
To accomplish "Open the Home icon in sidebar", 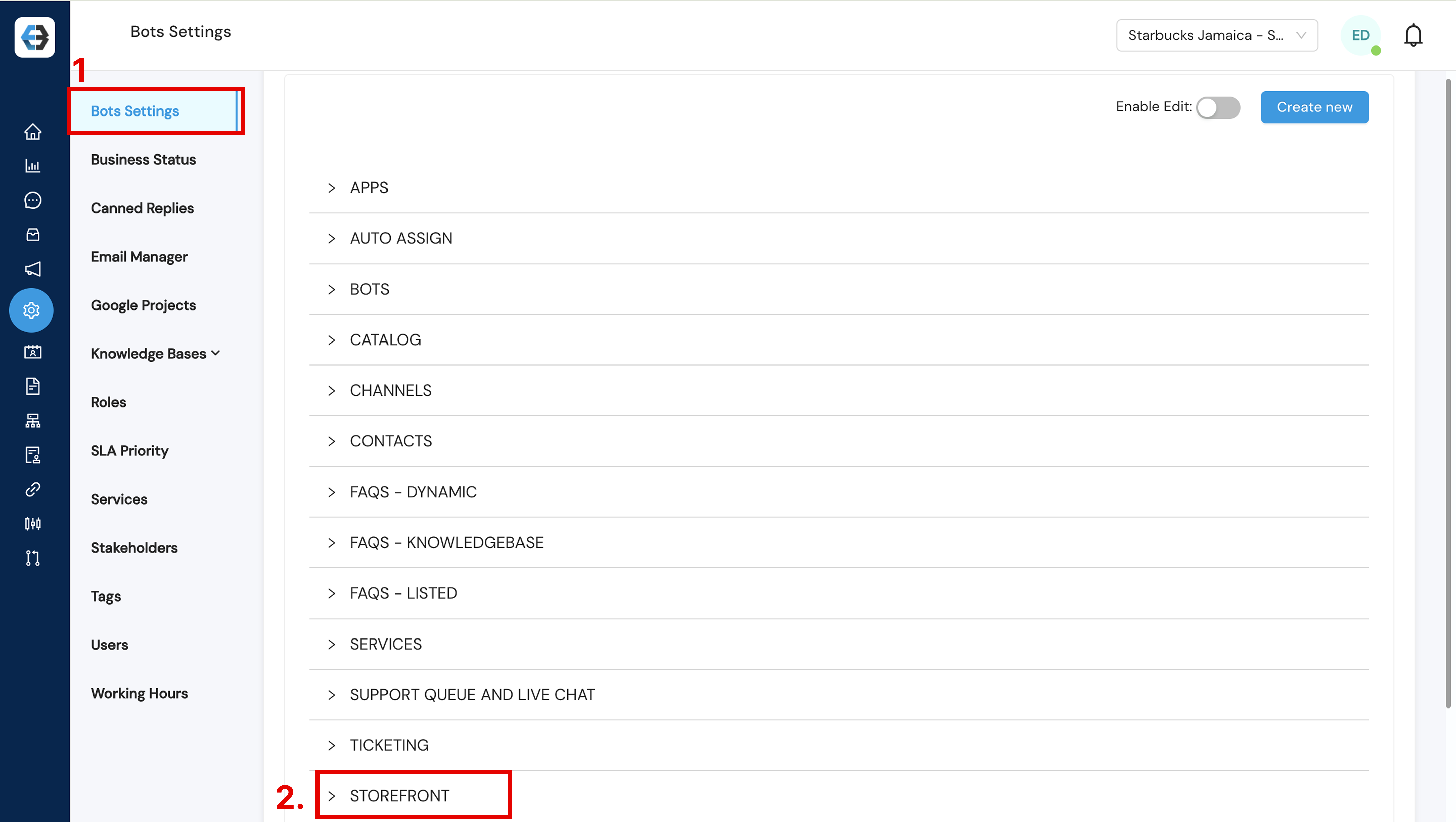I will 33,131.
